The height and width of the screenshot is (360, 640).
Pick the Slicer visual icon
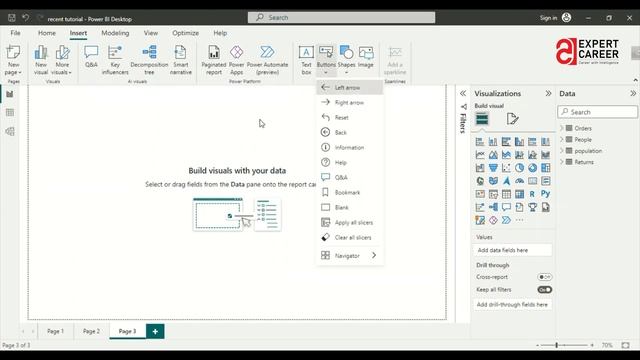493,194
